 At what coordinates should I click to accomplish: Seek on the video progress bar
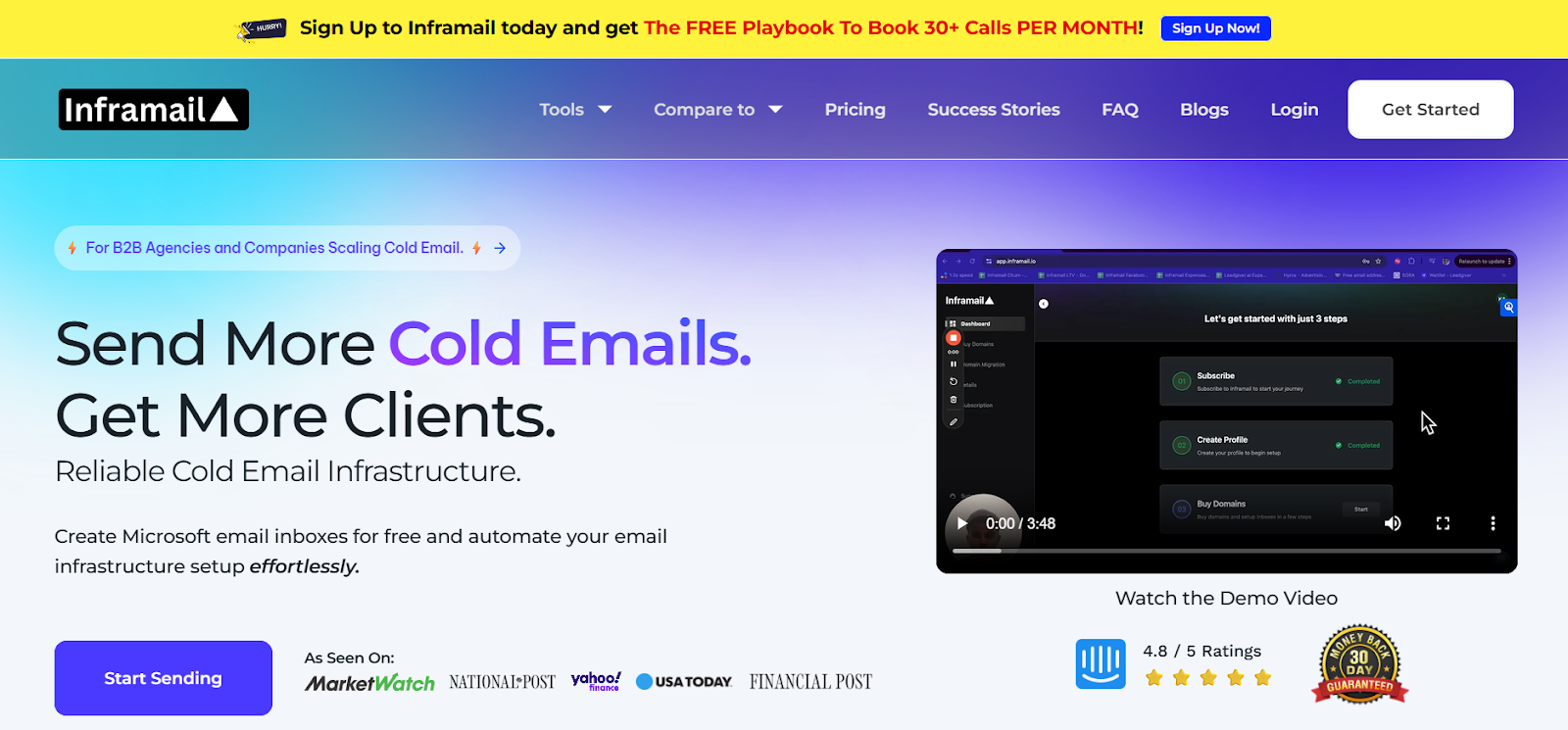click(x=1226, y=551)
